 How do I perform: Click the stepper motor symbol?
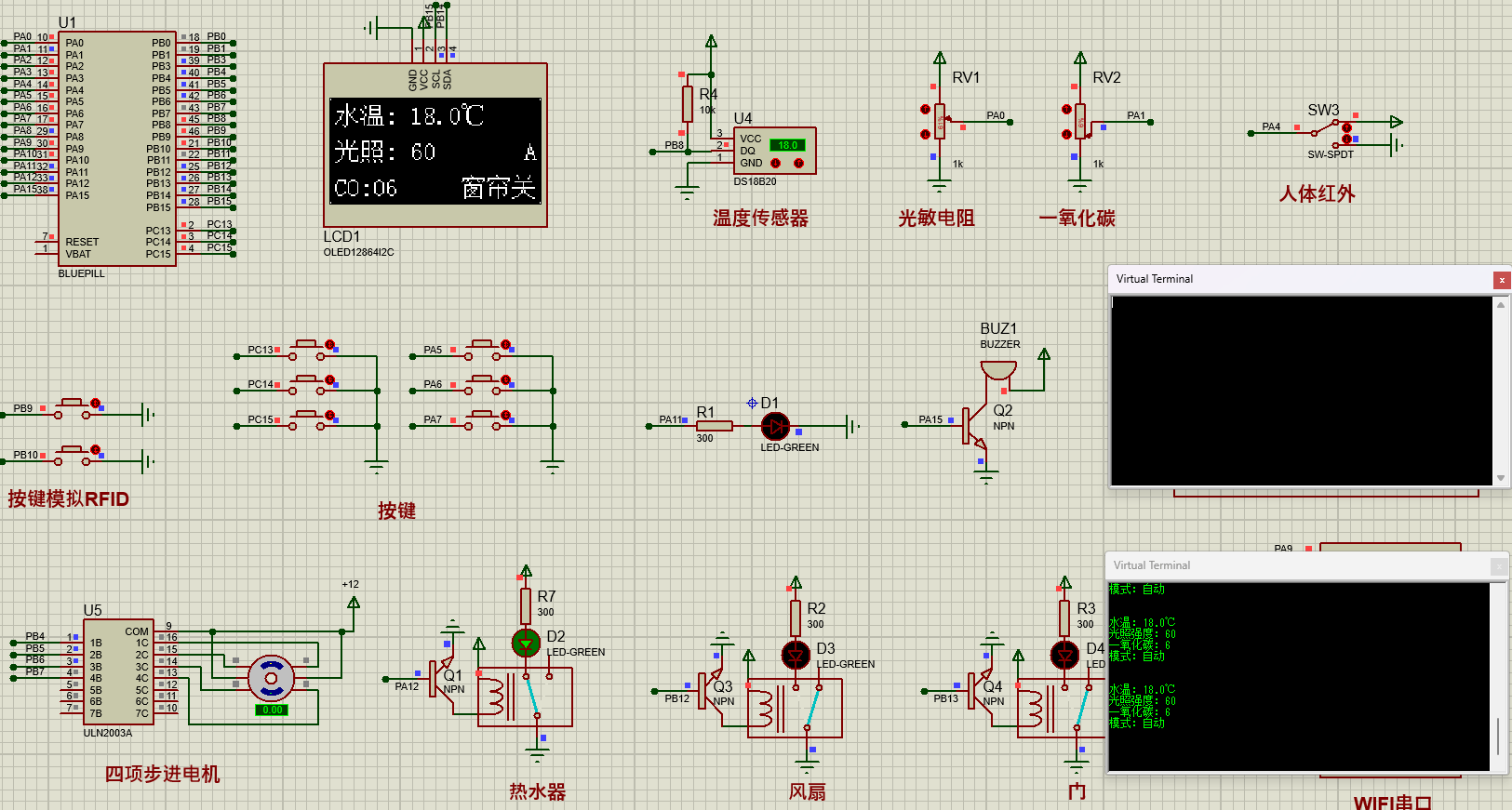[x=271, y=679]
